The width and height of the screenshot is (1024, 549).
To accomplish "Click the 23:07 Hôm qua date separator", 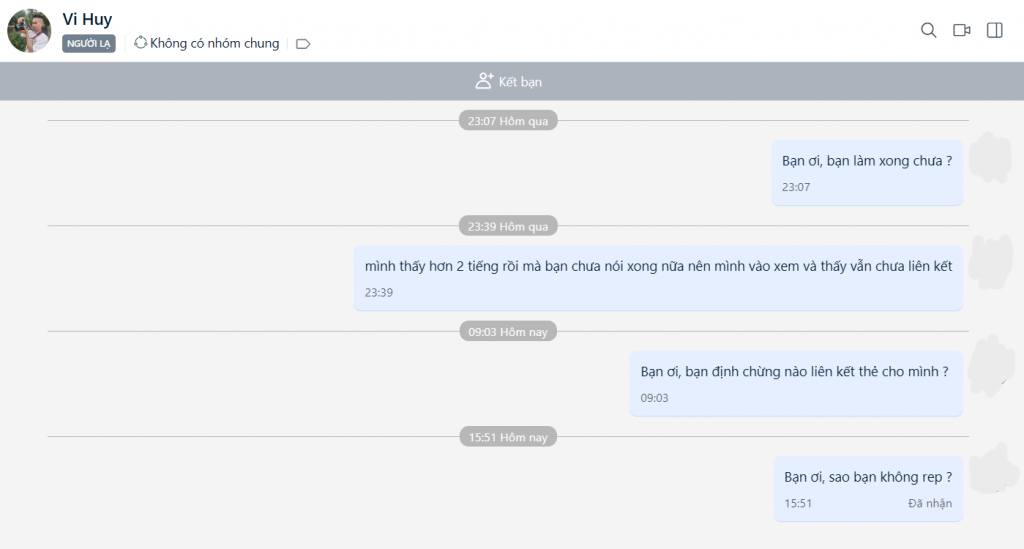I will (x=508, y=120).
